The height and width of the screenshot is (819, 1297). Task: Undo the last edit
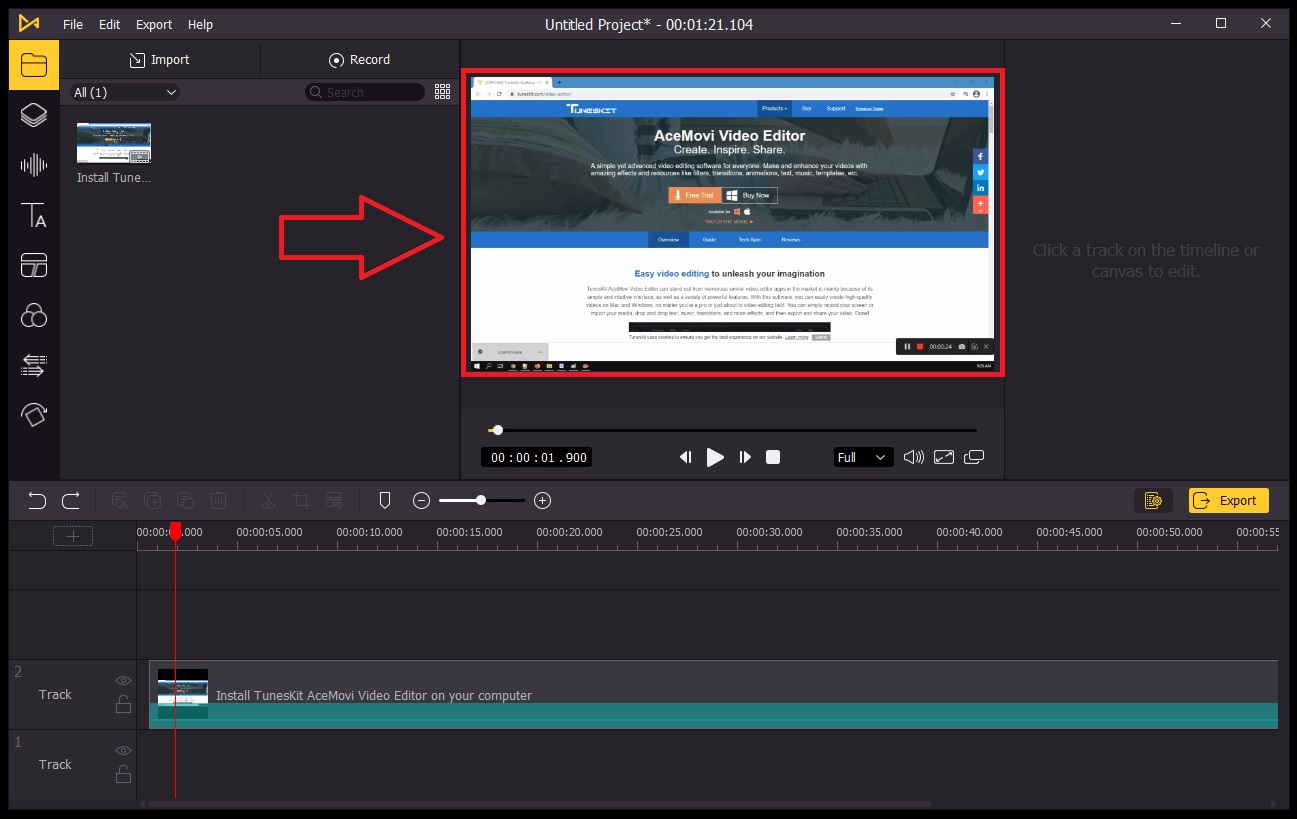click(x=37, y=500)
